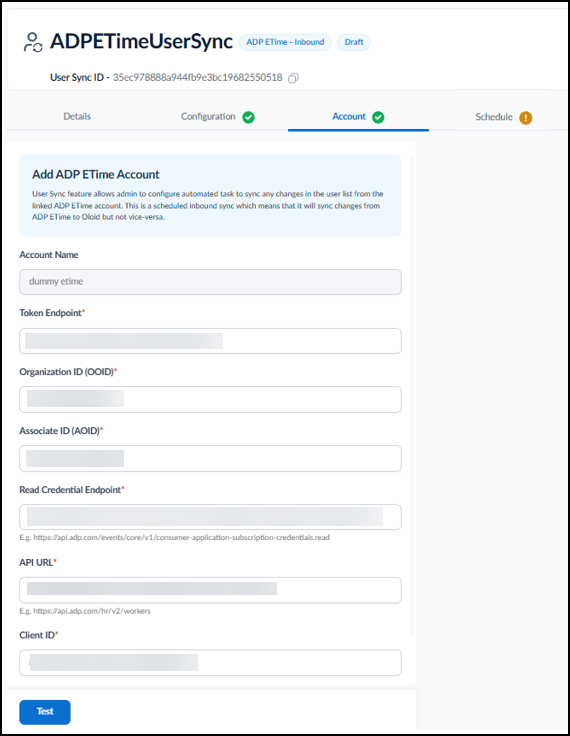Click the Test button

point(45,712)
